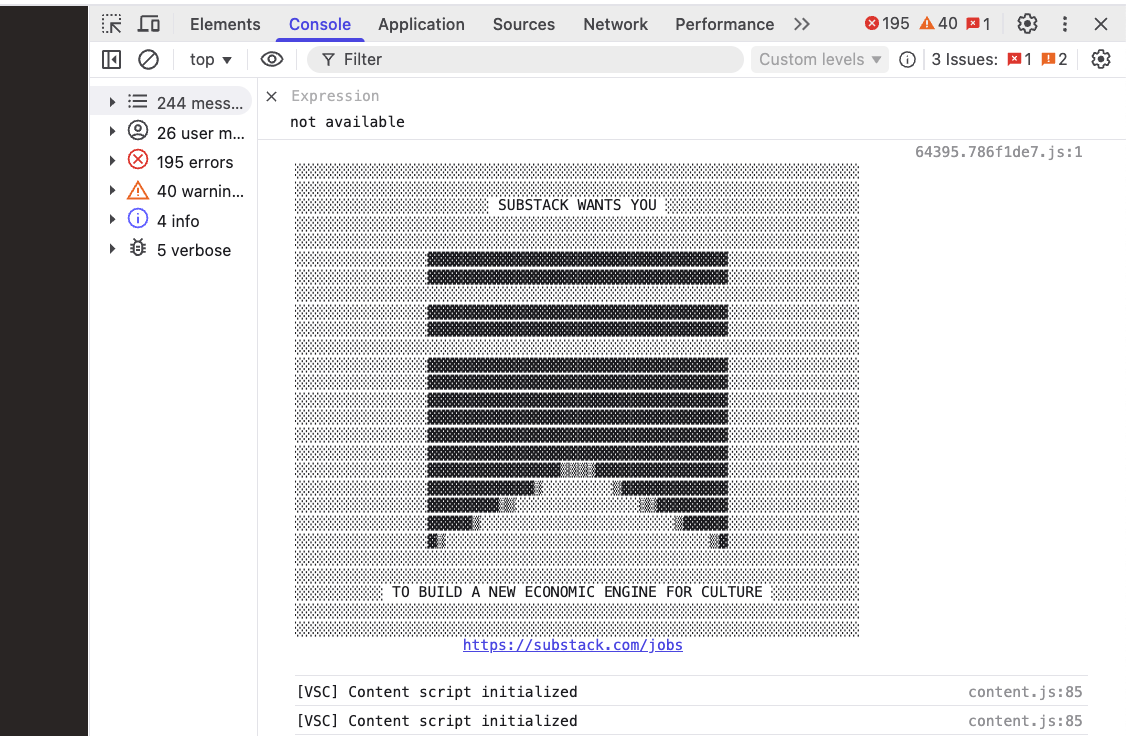The height and width of the screenshot is (736, 1126).
Task: Open the Performance tab
Action: (724, 24)
